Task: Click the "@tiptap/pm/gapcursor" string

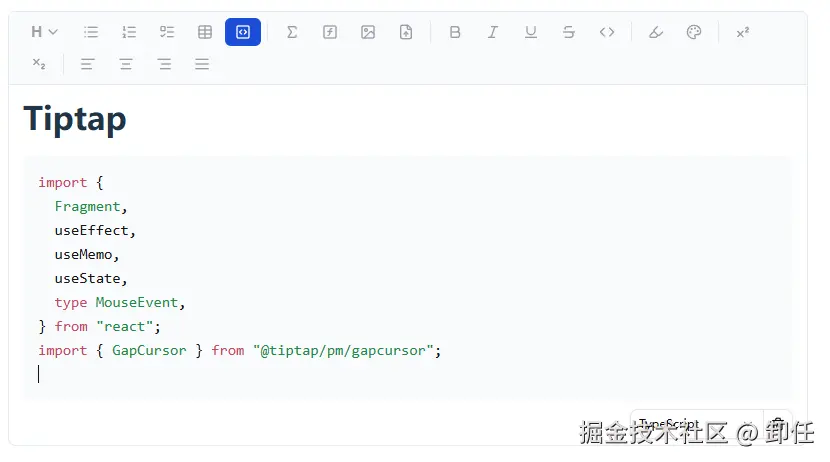Action: coord(343,350)
